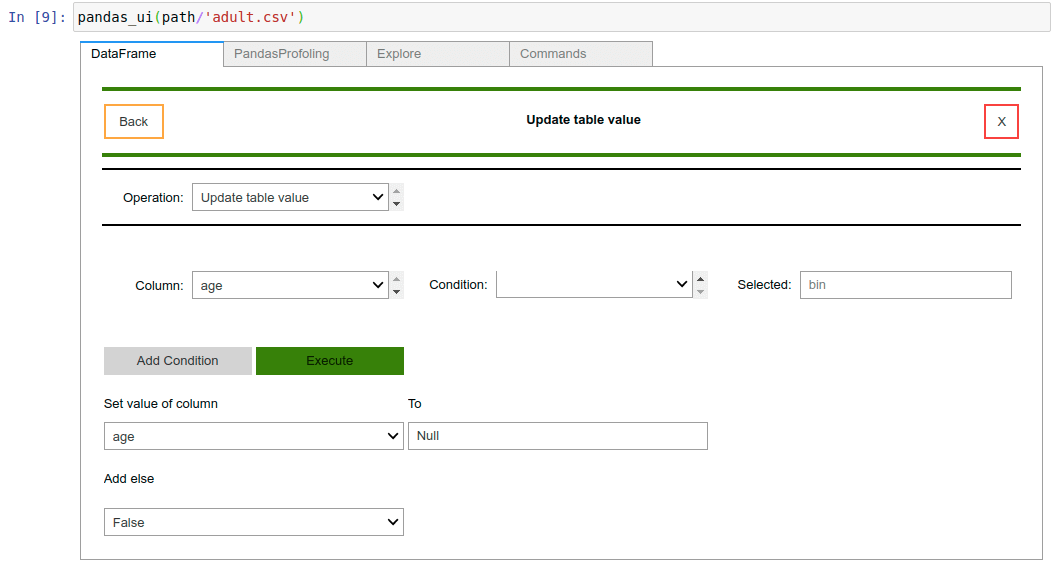The image size is (1055, 568).
Task: Open the Explore tab
Action: point(437,54)
